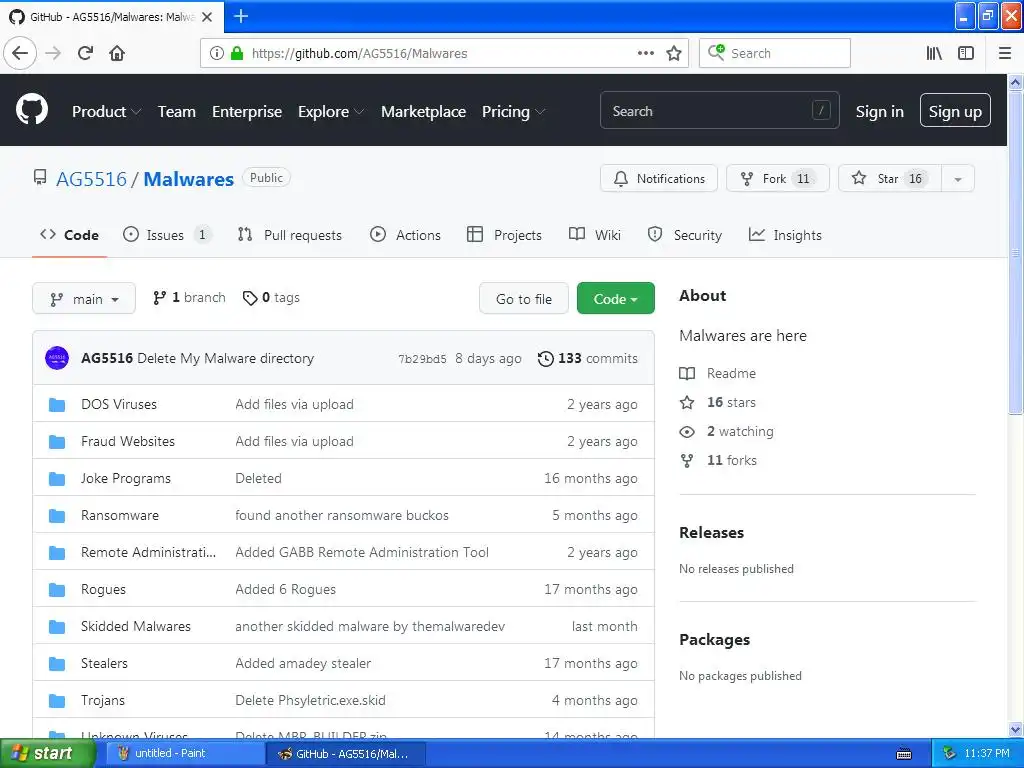Click the Ransomware folder icon
The image size is (1024, 768).
pyautogui.click(x=57, y=516)
